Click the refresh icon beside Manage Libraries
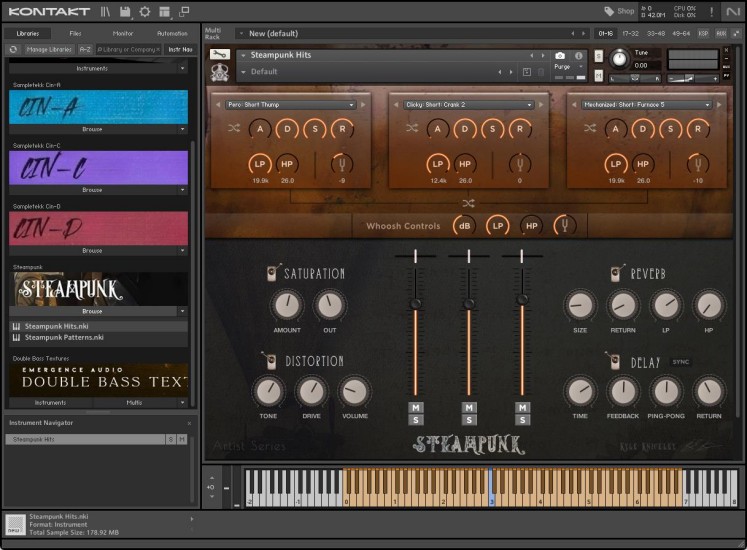 tap(14, 49)
